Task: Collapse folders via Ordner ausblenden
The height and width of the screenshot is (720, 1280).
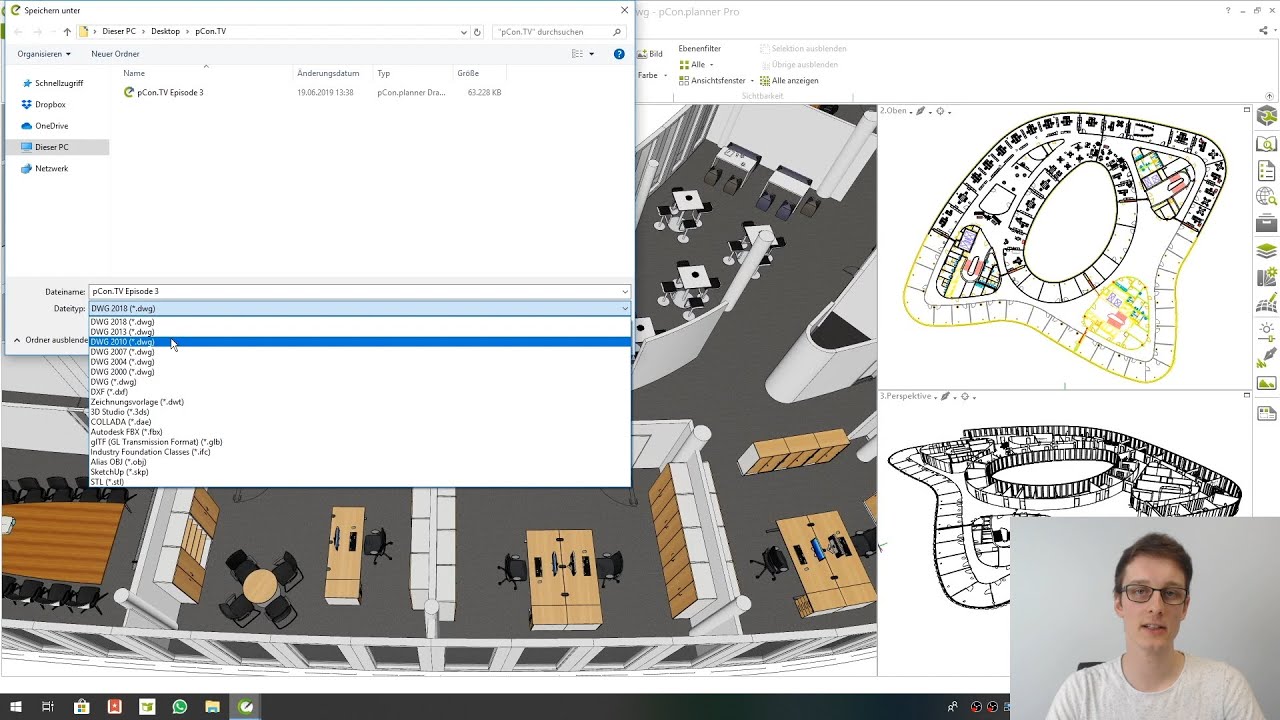Action: pos(50,340)
